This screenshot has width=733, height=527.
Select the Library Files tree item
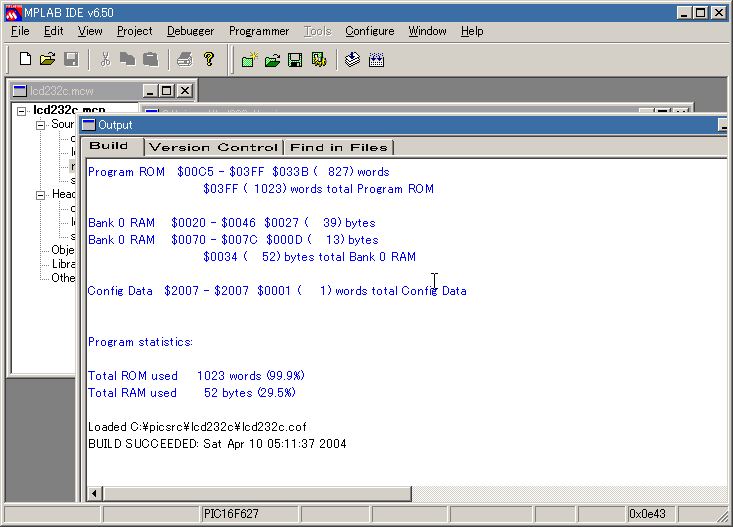(63, 264)
